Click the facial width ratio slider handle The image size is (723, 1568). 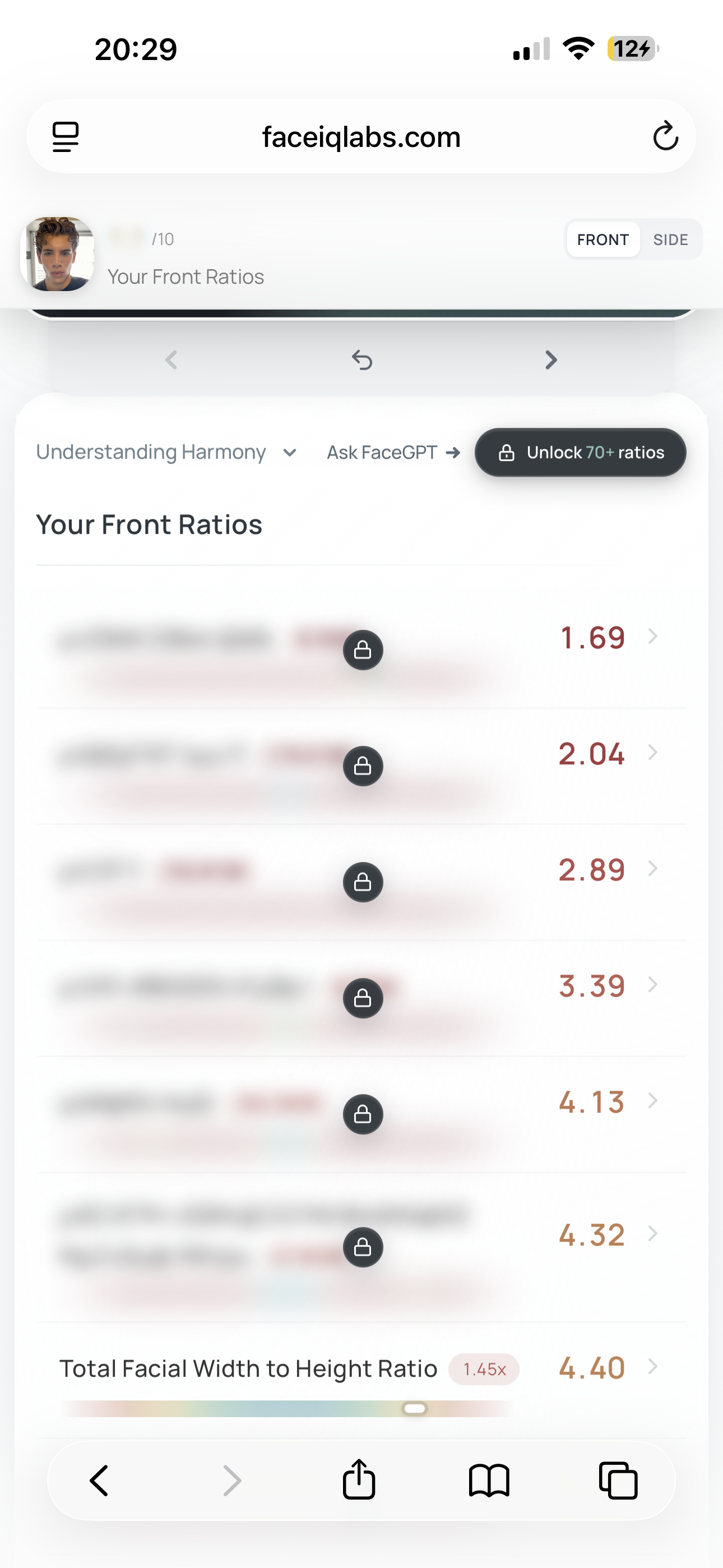click(415, 1409)
